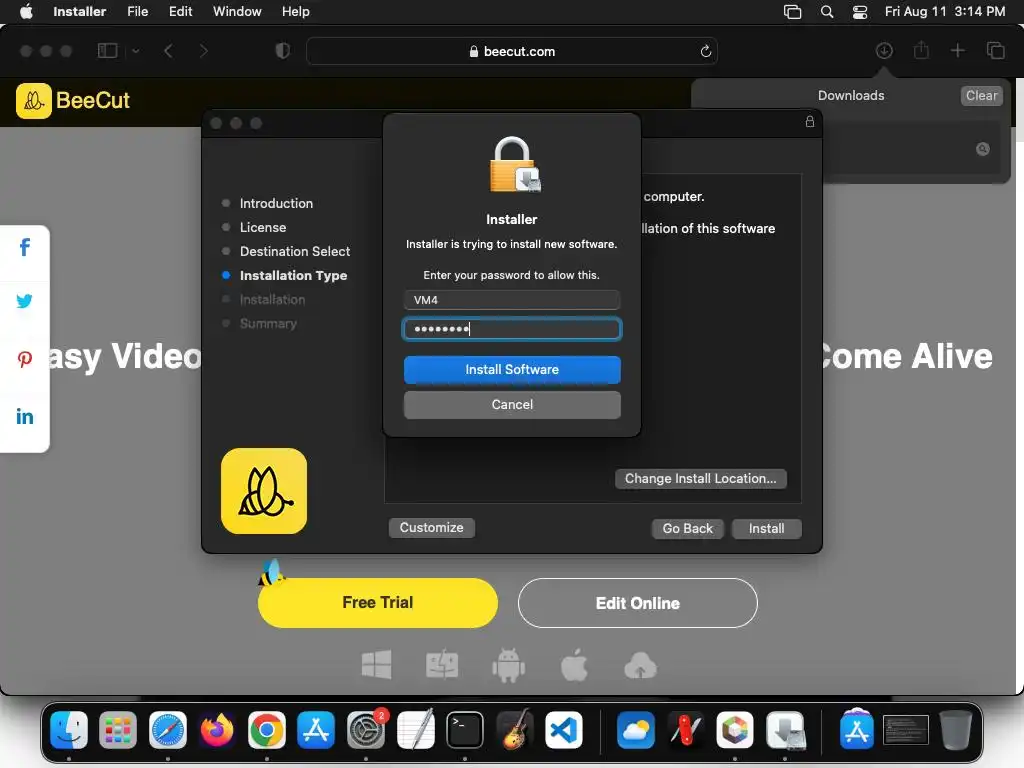1024x768 pixels.
Task: Open a new Safari tab
Action: tap(957, 50)
